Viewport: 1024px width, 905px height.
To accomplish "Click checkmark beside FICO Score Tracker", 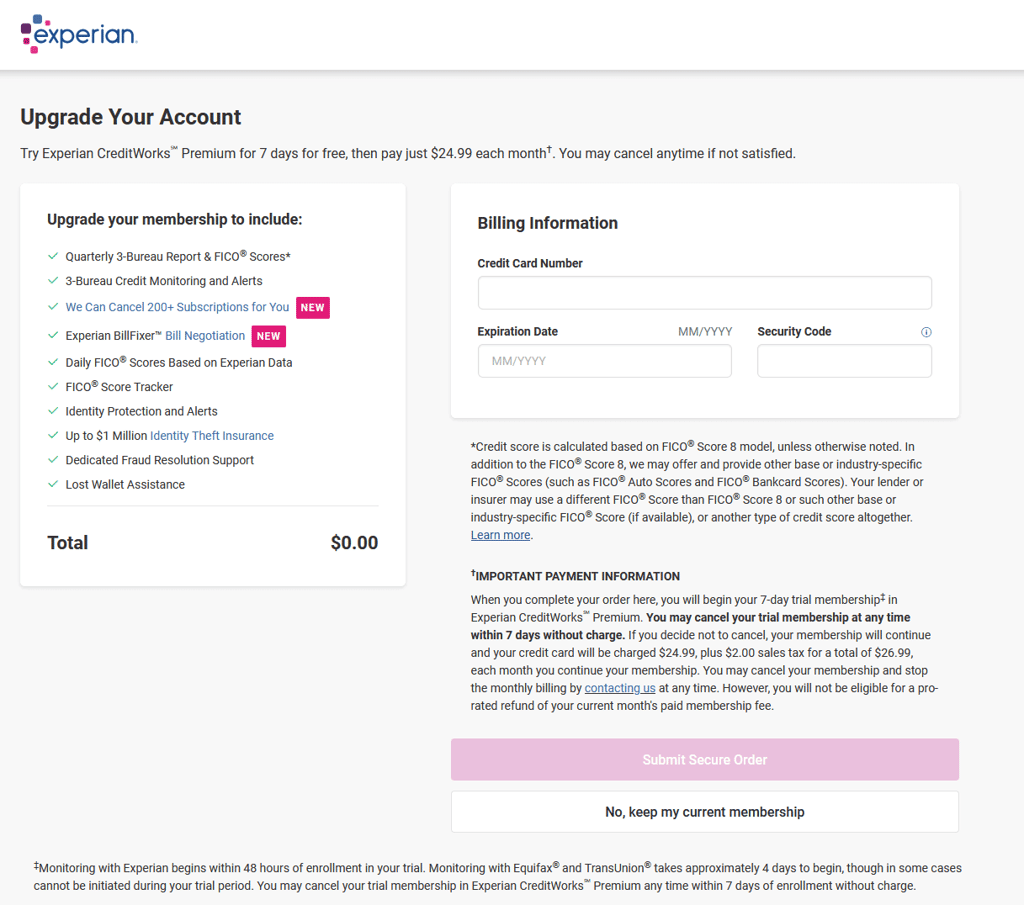I will coord(54,386).
